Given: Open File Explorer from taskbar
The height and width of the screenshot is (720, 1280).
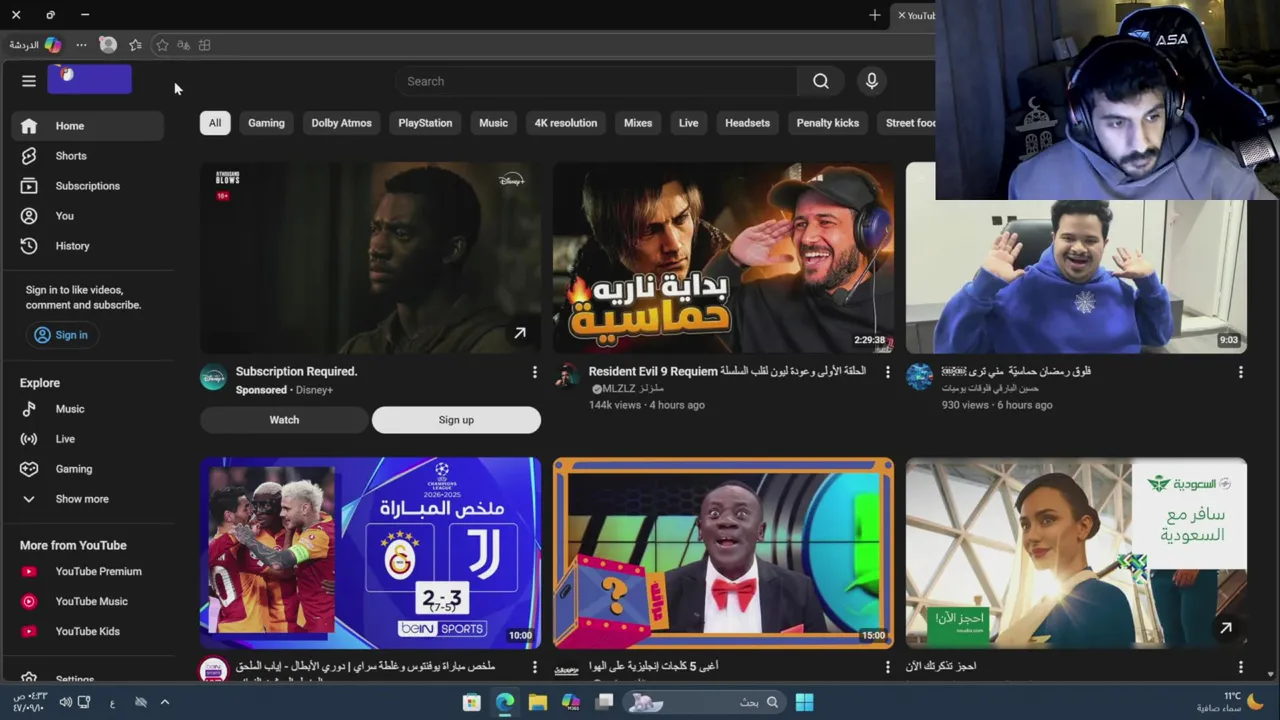Looking at the screenshot, I should pyautogui.click(x=538, y=702).
